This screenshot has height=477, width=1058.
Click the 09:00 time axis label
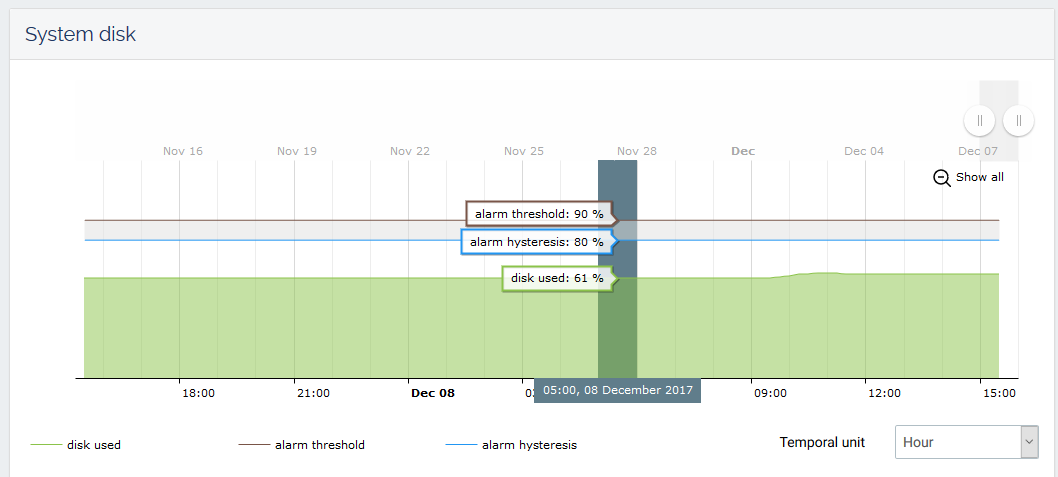coord(770,393)
